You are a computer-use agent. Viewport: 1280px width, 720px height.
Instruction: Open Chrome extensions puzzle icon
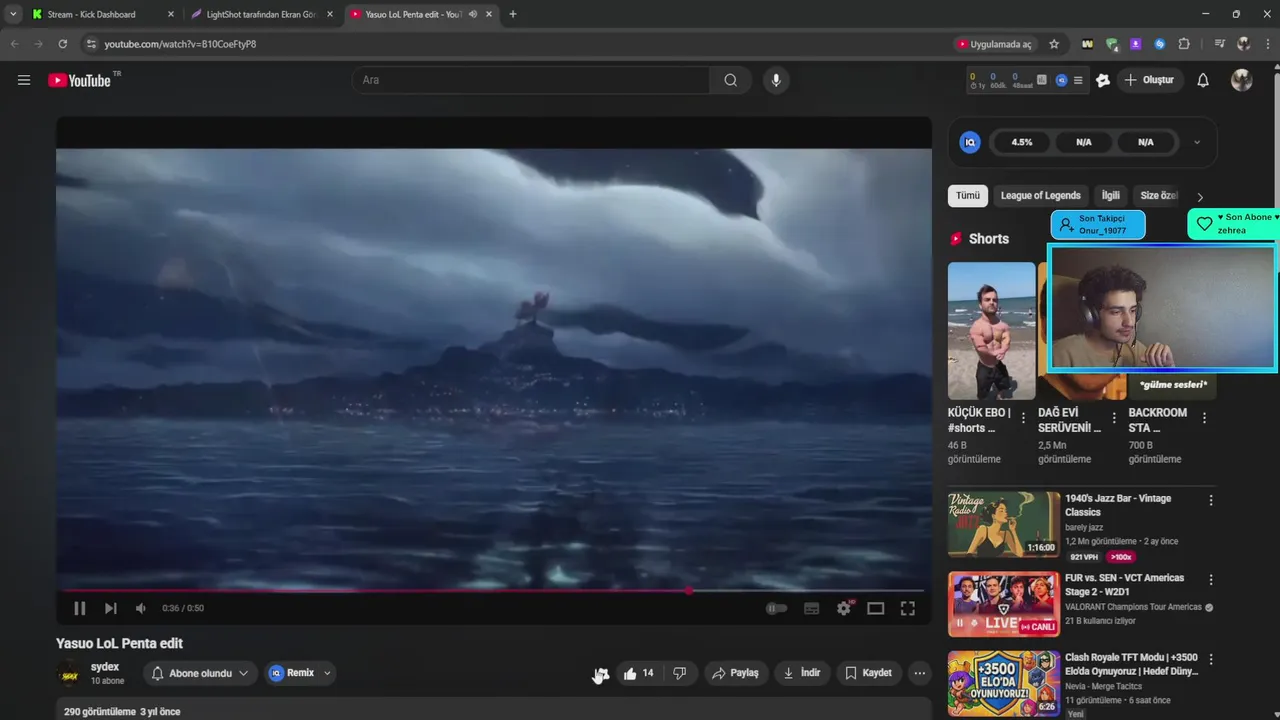coord(1184,44)
